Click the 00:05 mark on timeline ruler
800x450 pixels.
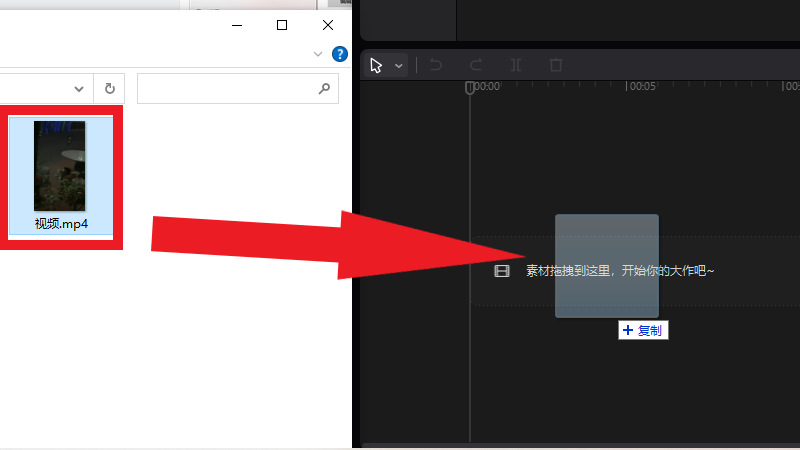(640, 87)
